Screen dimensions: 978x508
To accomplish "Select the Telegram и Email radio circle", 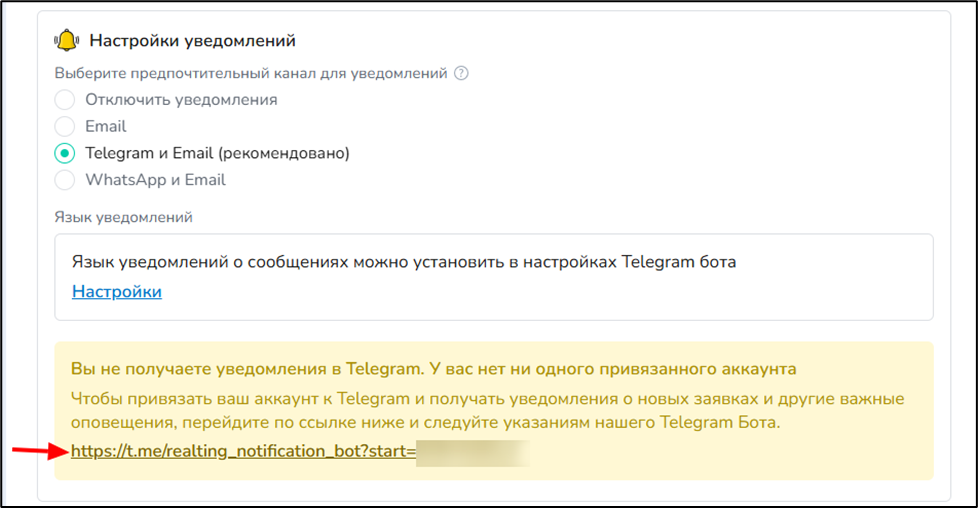I will pyautogui.click(x=64, y=153).
